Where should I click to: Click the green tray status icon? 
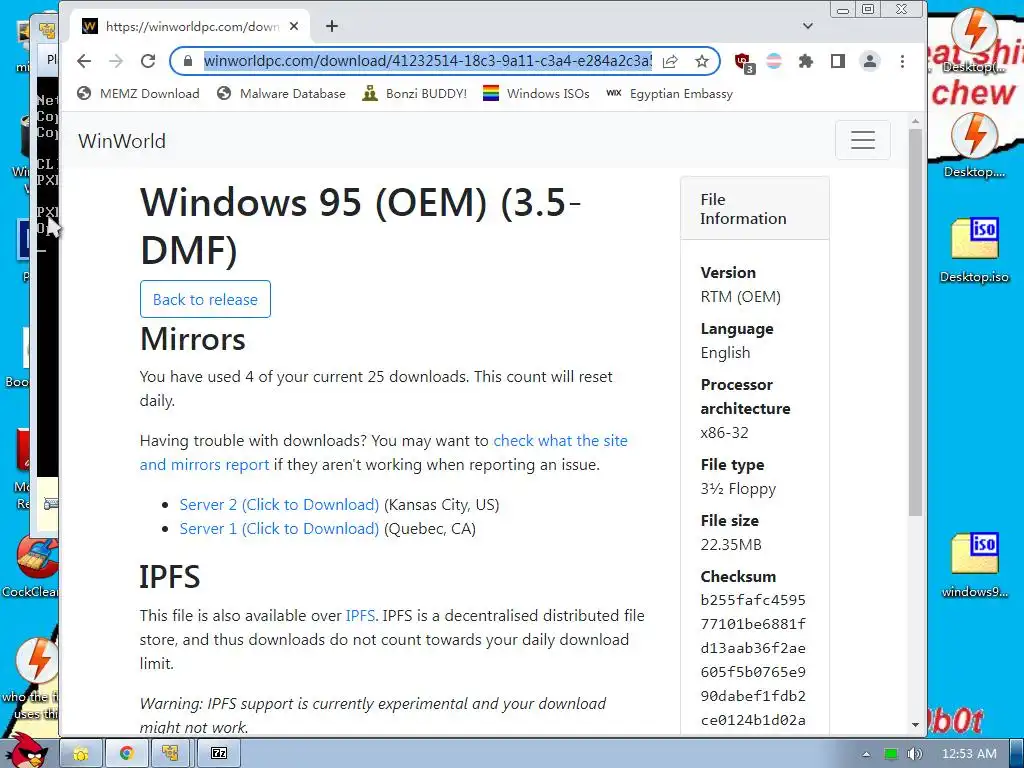[891, 754]
